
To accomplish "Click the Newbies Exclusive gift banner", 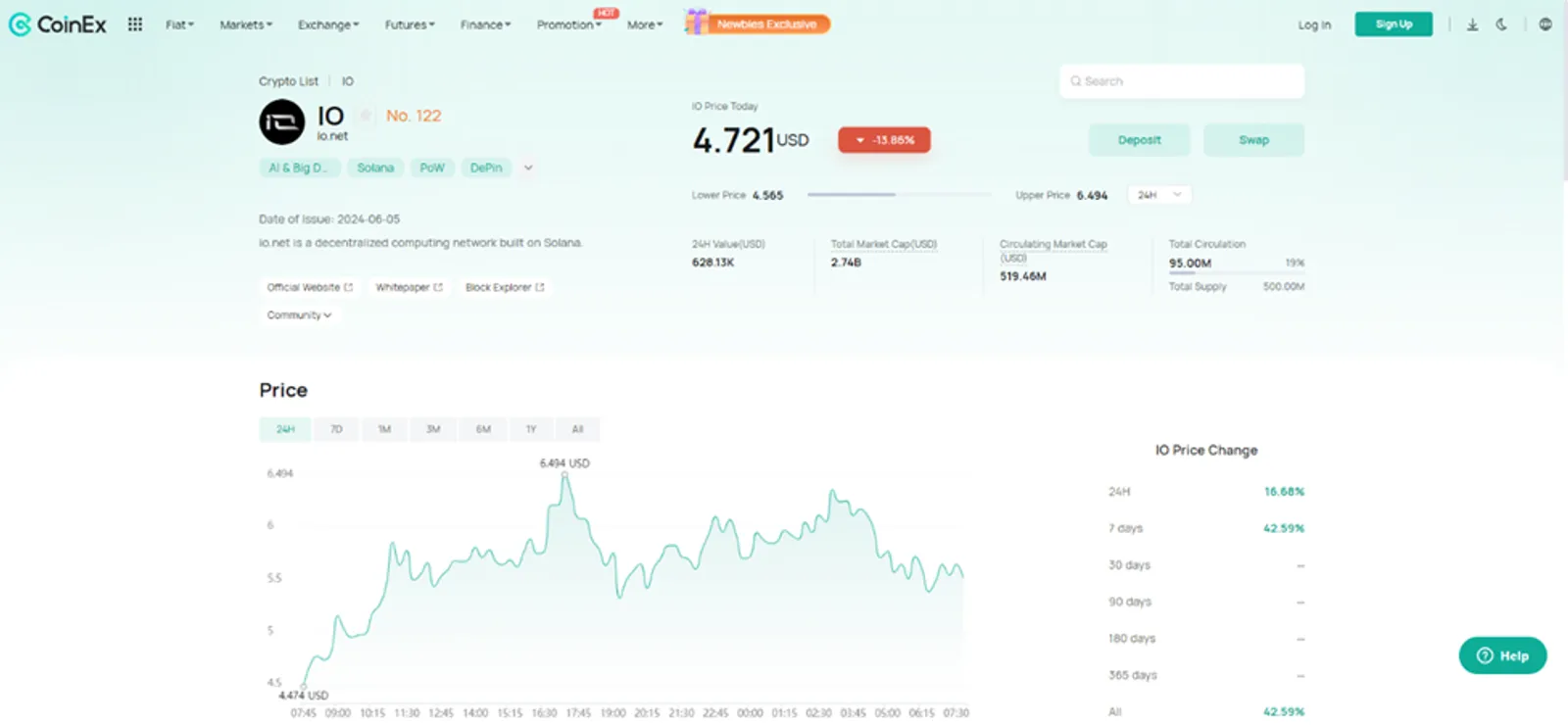I will coord(758,24).
